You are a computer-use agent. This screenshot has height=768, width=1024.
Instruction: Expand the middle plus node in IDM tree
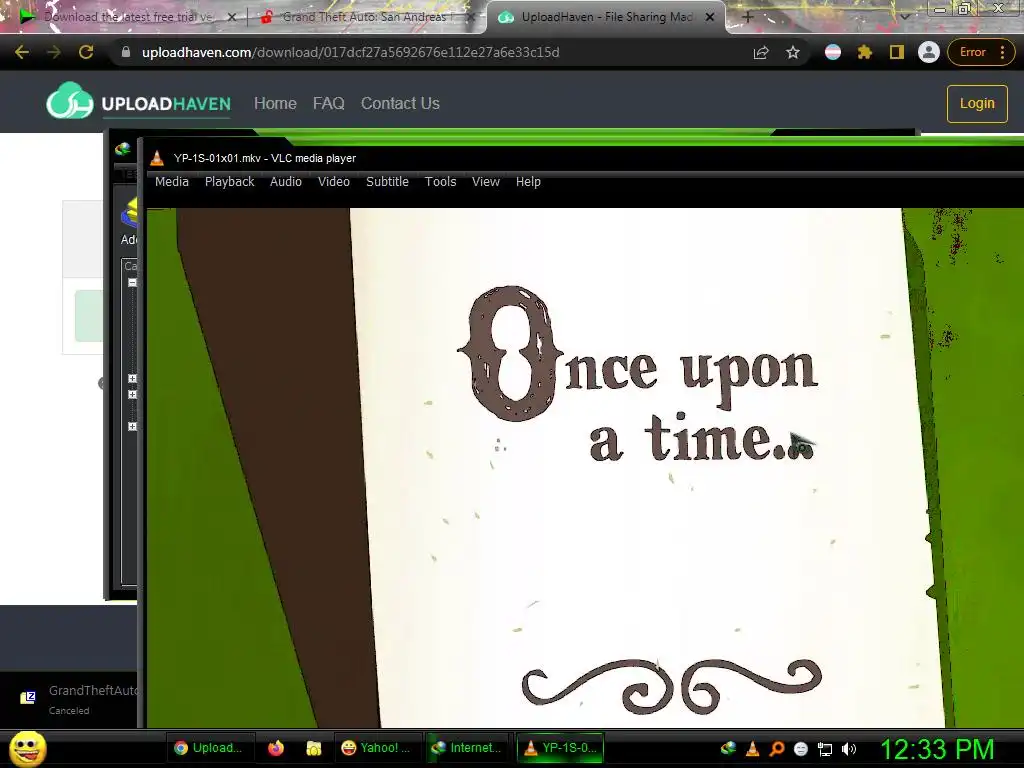click(x=133, y=394)
